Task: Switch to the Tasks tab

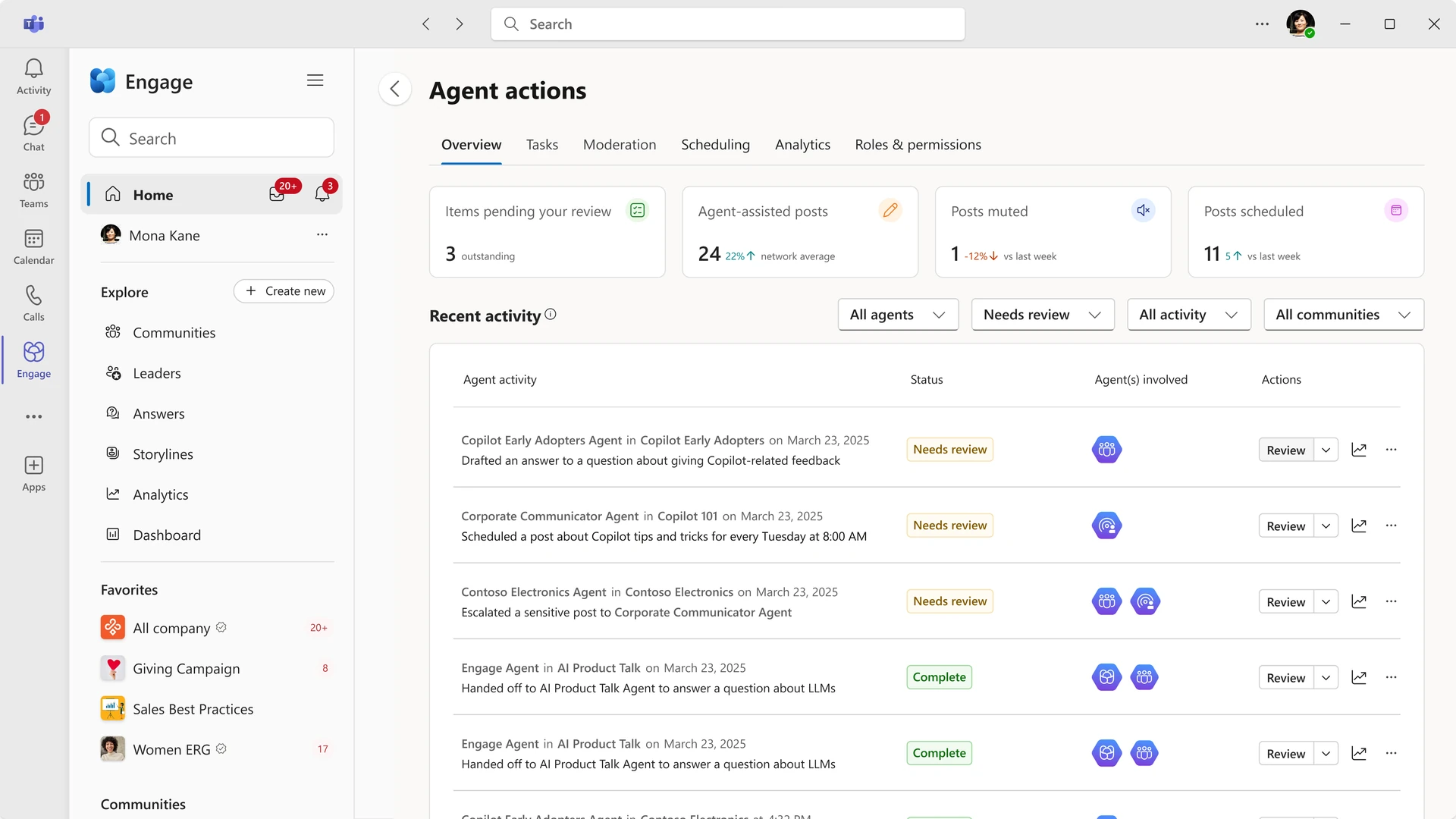Action: (x=541, y=144)
